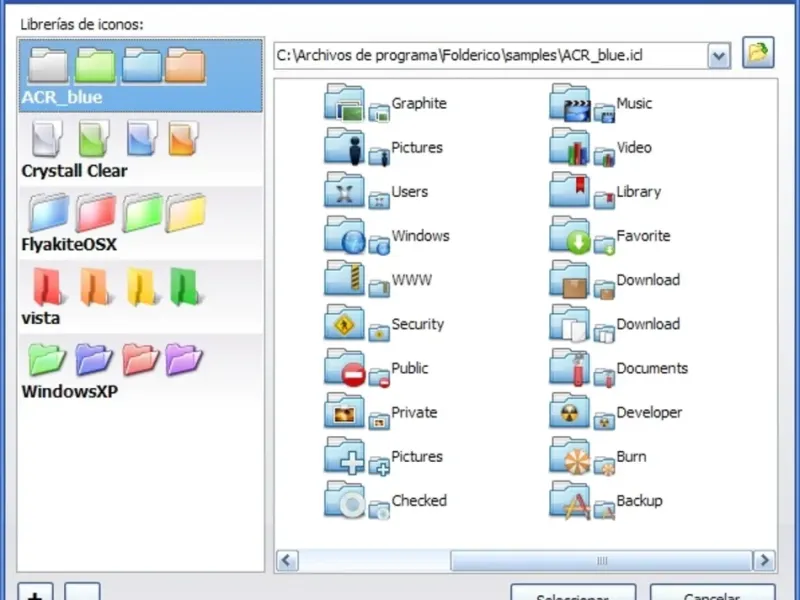Open the browse for icon file button
This screenshot has width=800, height=600.
pos(758,53)
